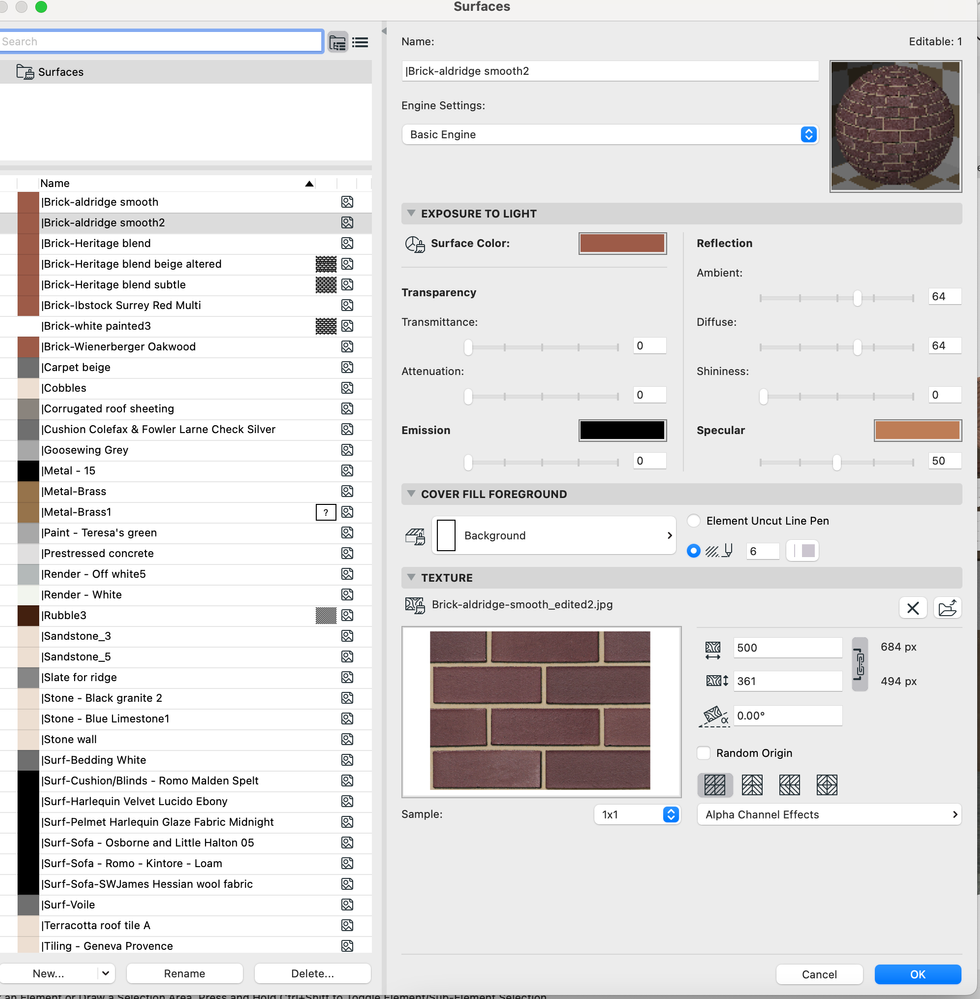Toggle the link between texture width and height
Viewport: 980px width, 999px height.
(858, 664)
